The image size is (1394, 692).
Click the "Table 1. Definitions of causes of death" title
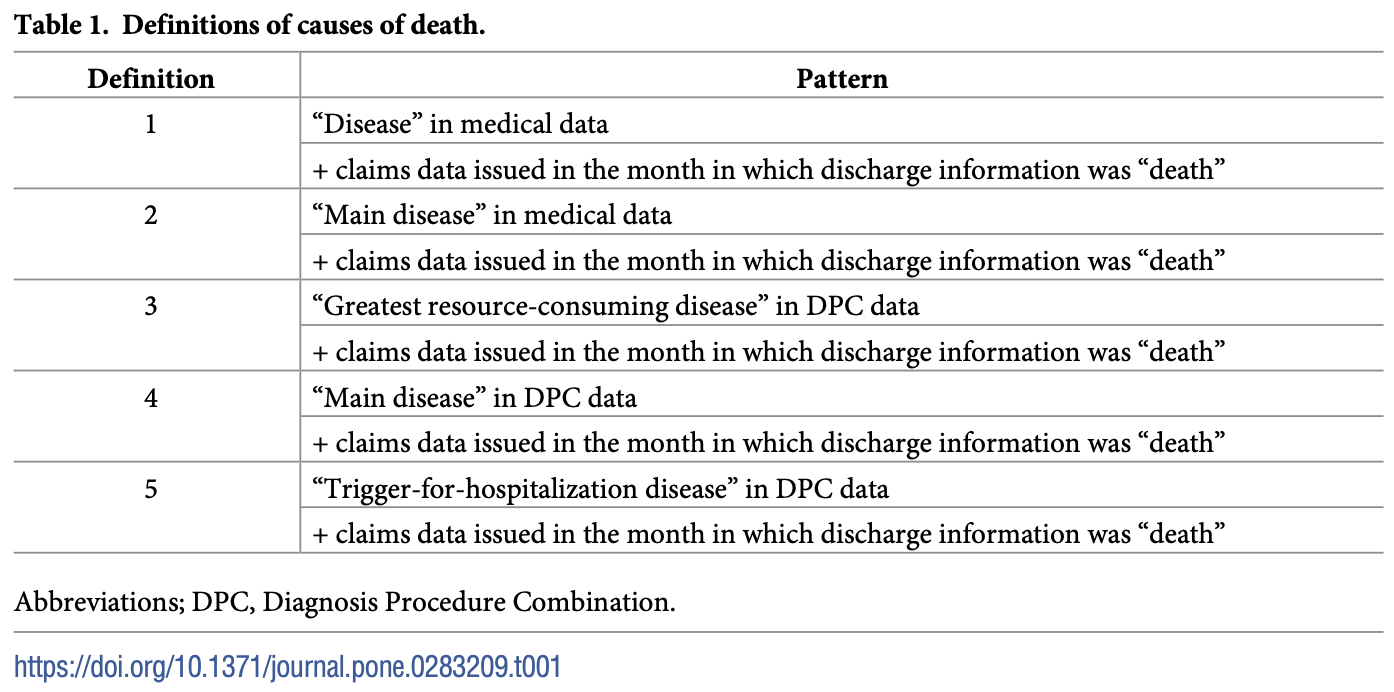coord(249,26)
